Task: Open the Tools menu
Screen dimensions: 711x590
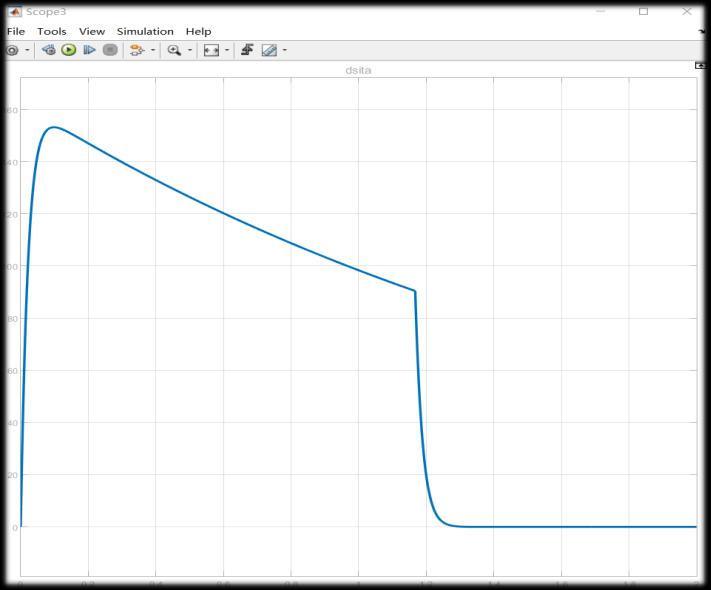Action: click(x=52, y=31)
